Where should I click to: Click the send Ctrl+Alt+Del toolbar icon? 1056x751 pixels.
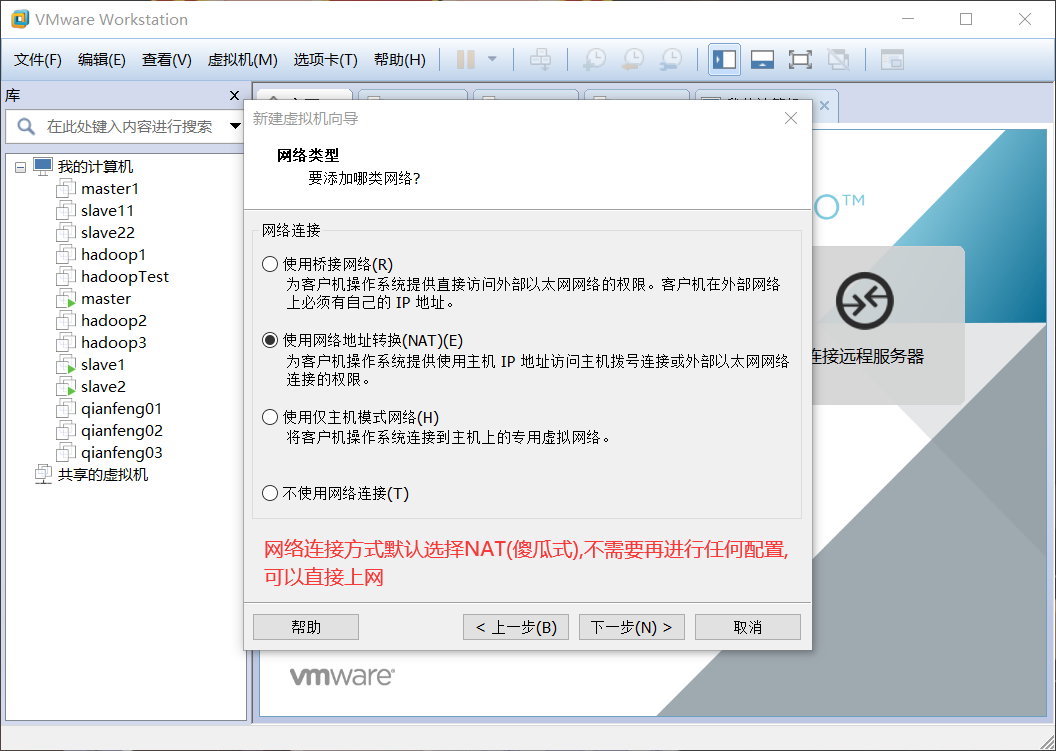click(x=540, y=59)
